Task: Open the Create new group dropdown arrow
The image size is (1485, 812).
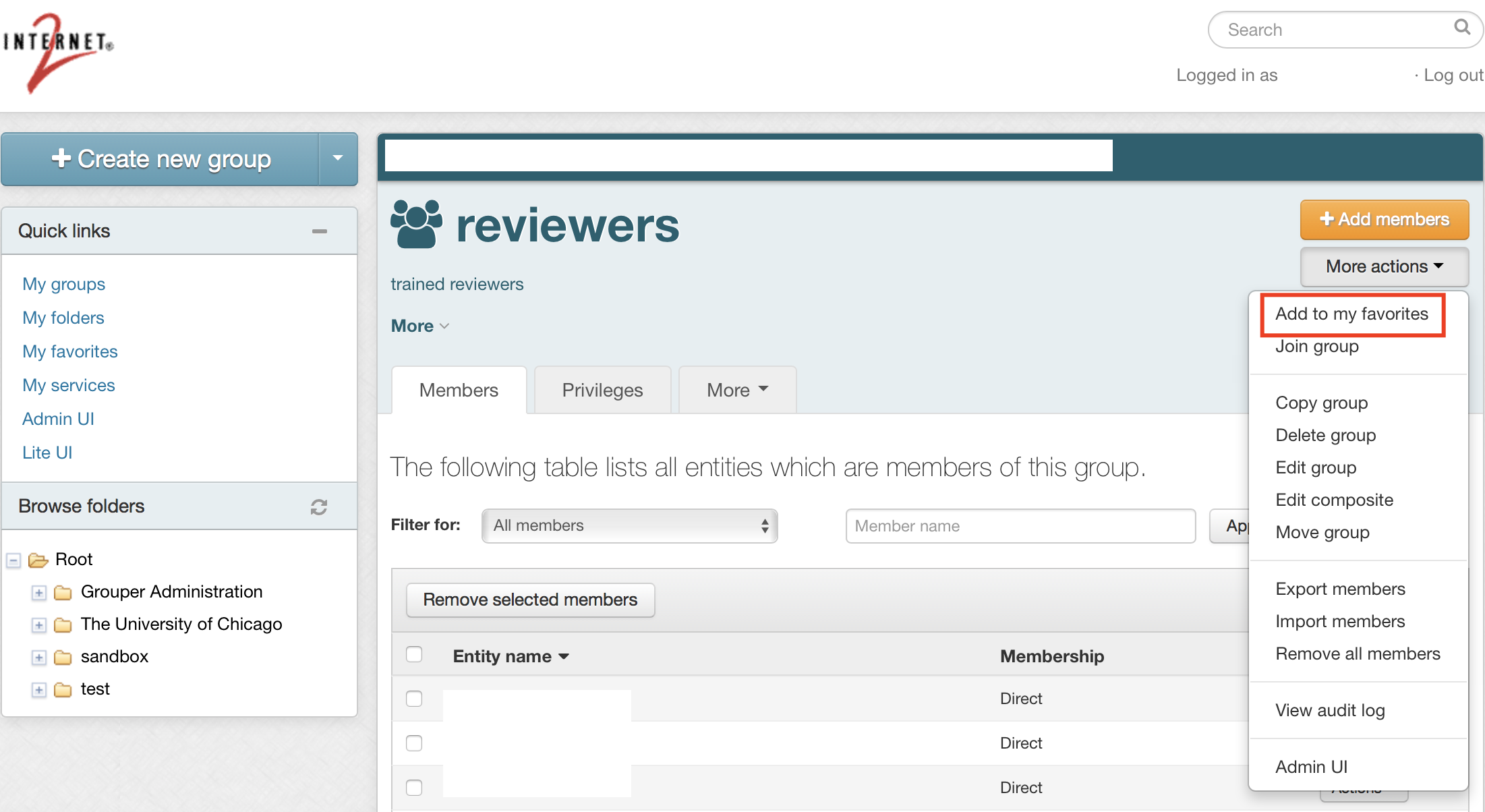Action: point(337,159)
